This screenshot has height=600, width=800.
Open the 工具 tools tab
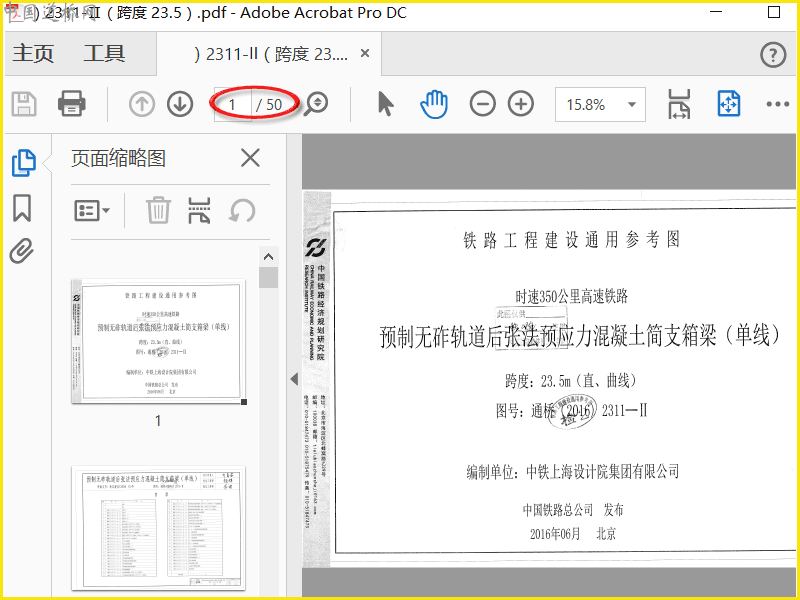click(105, 53)
